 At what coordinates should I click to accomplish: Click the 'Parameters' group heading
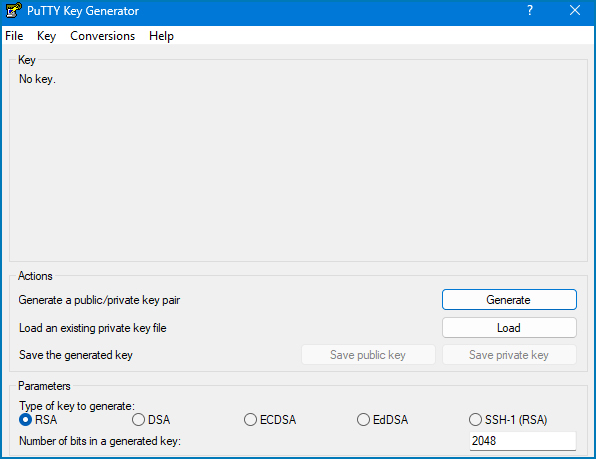pos(44,386)
